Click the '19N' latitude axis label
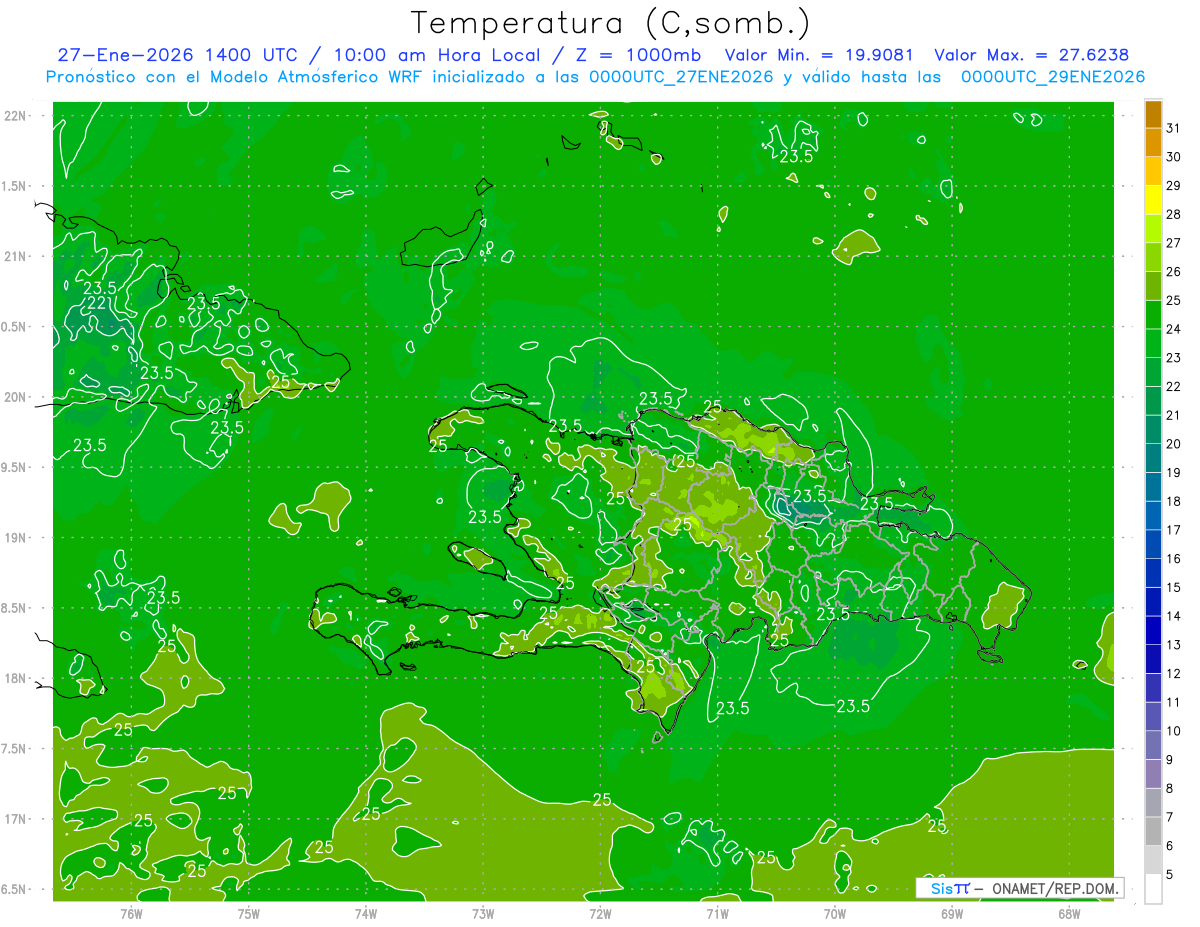 pyautogui.click(x=17, y=538)
